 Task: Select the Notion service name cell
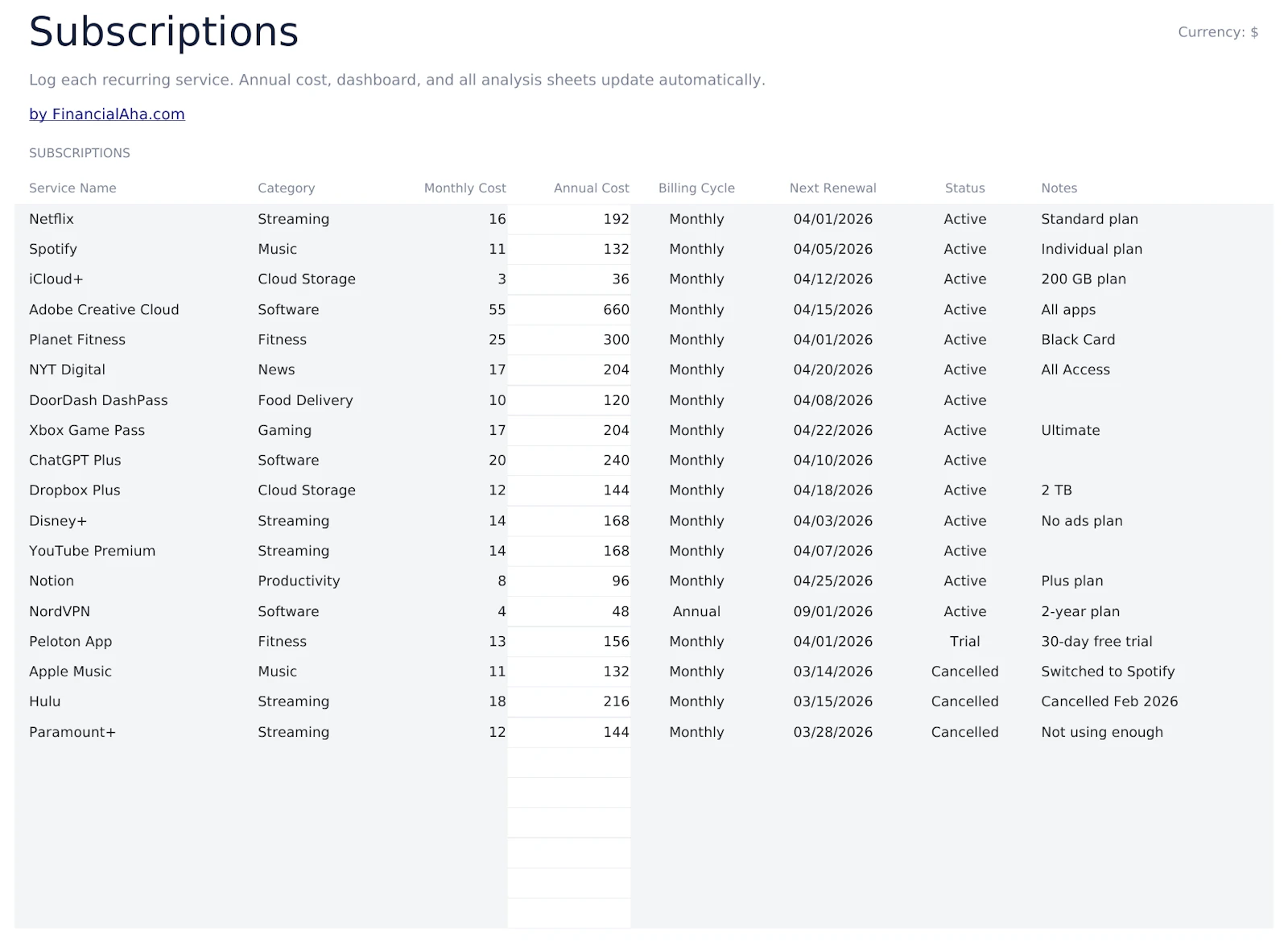pos(52,581)
